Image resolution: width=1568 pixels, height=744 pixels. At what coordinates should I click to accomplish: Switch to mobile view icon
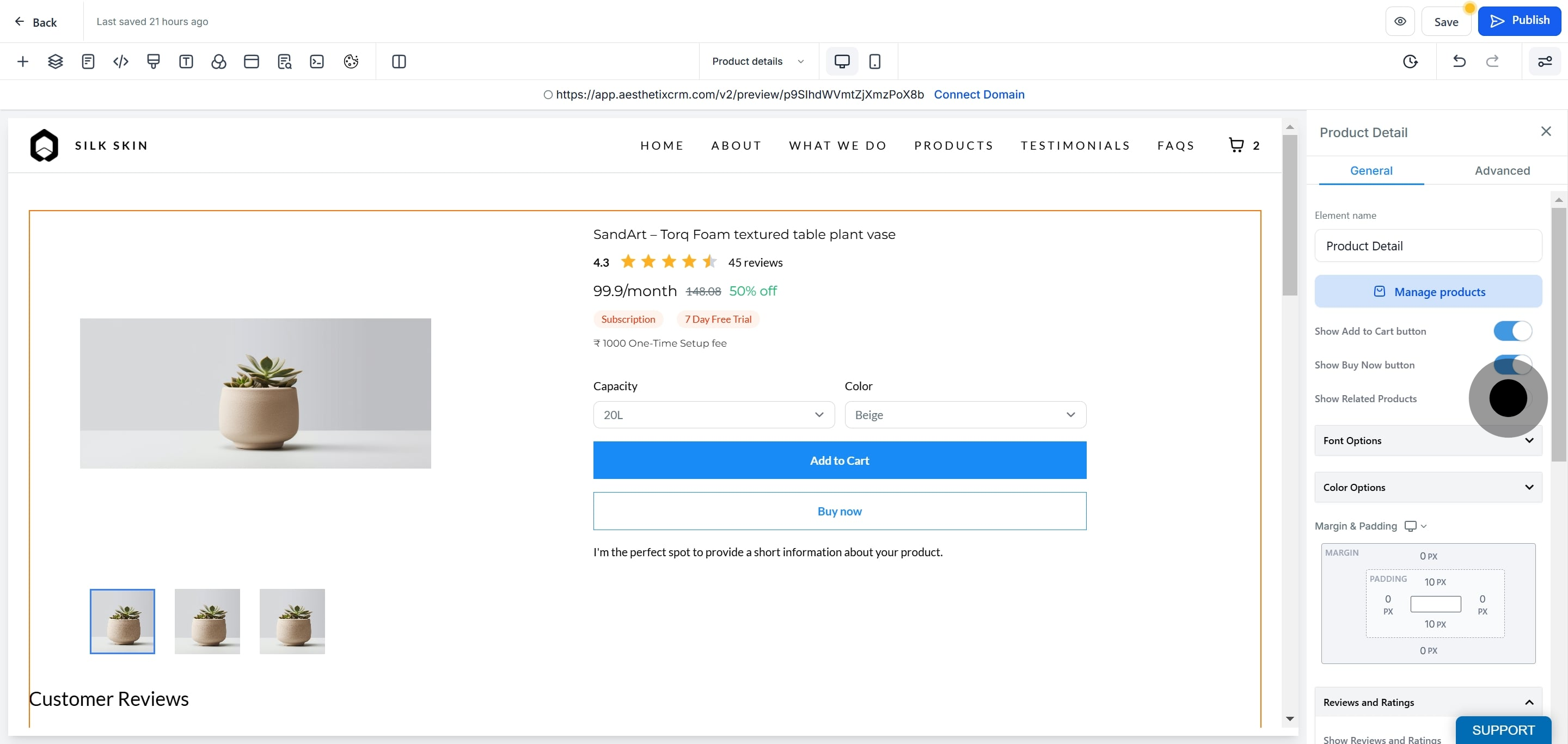tap(875, 62)
